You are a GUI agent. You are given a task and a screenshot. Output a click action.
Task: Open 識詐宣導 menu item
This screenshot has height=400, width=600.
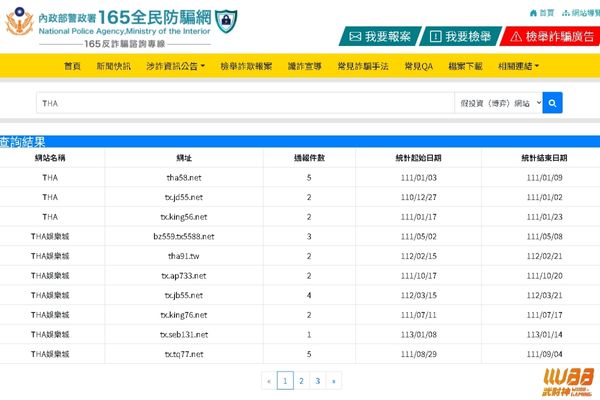pyautogui.click(x=305, y=66)
